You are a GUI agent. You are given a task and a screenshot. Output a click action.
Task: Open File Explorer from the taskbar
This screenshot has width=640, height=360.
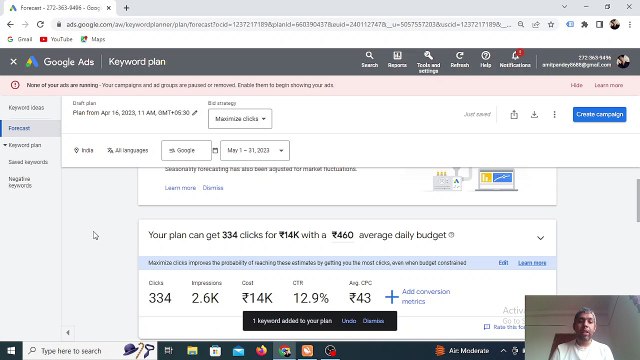pos(192,351)
